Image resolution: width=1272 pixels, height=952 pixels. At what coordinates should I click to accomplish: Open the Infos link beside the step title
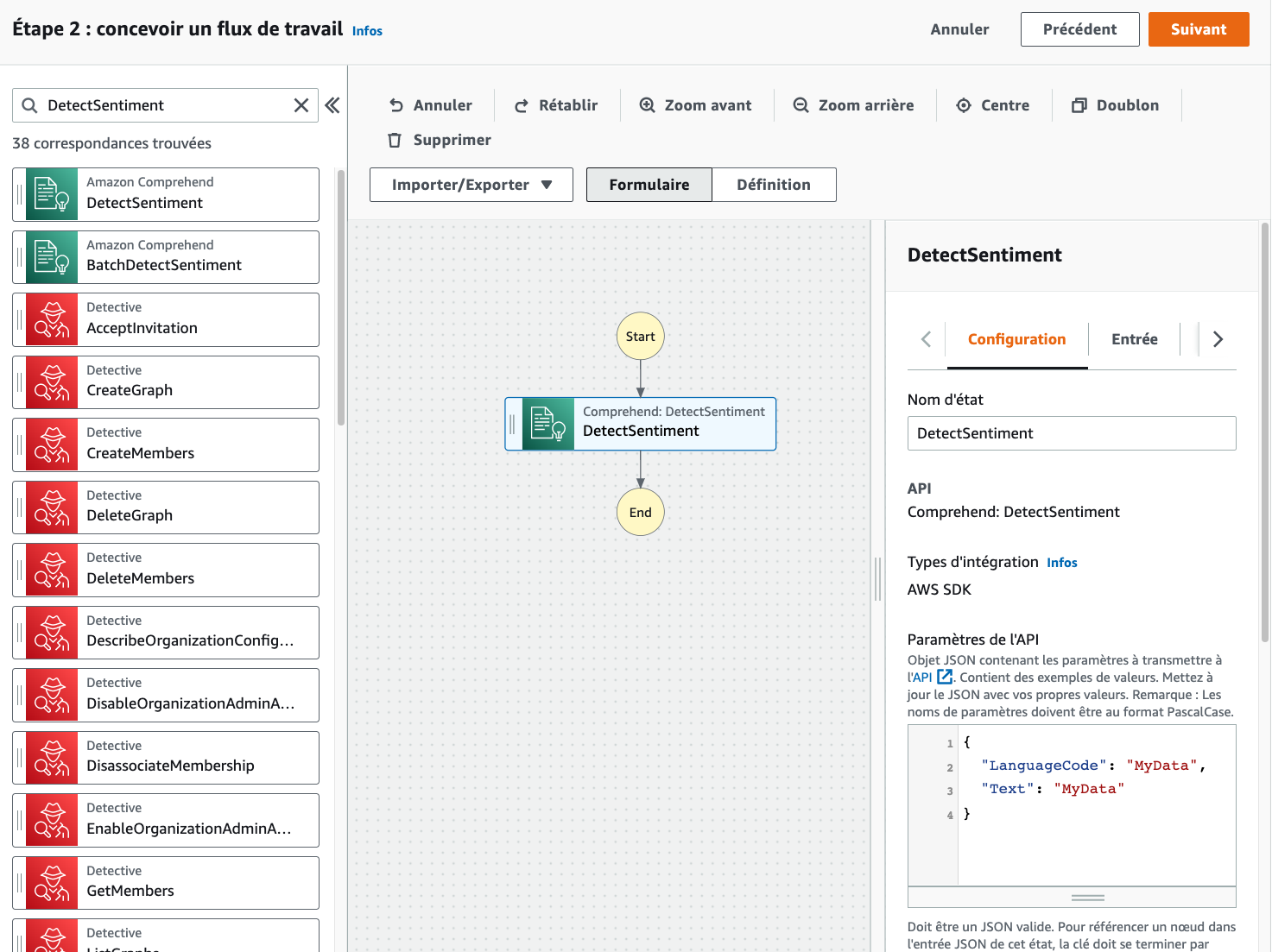(367, 31)
